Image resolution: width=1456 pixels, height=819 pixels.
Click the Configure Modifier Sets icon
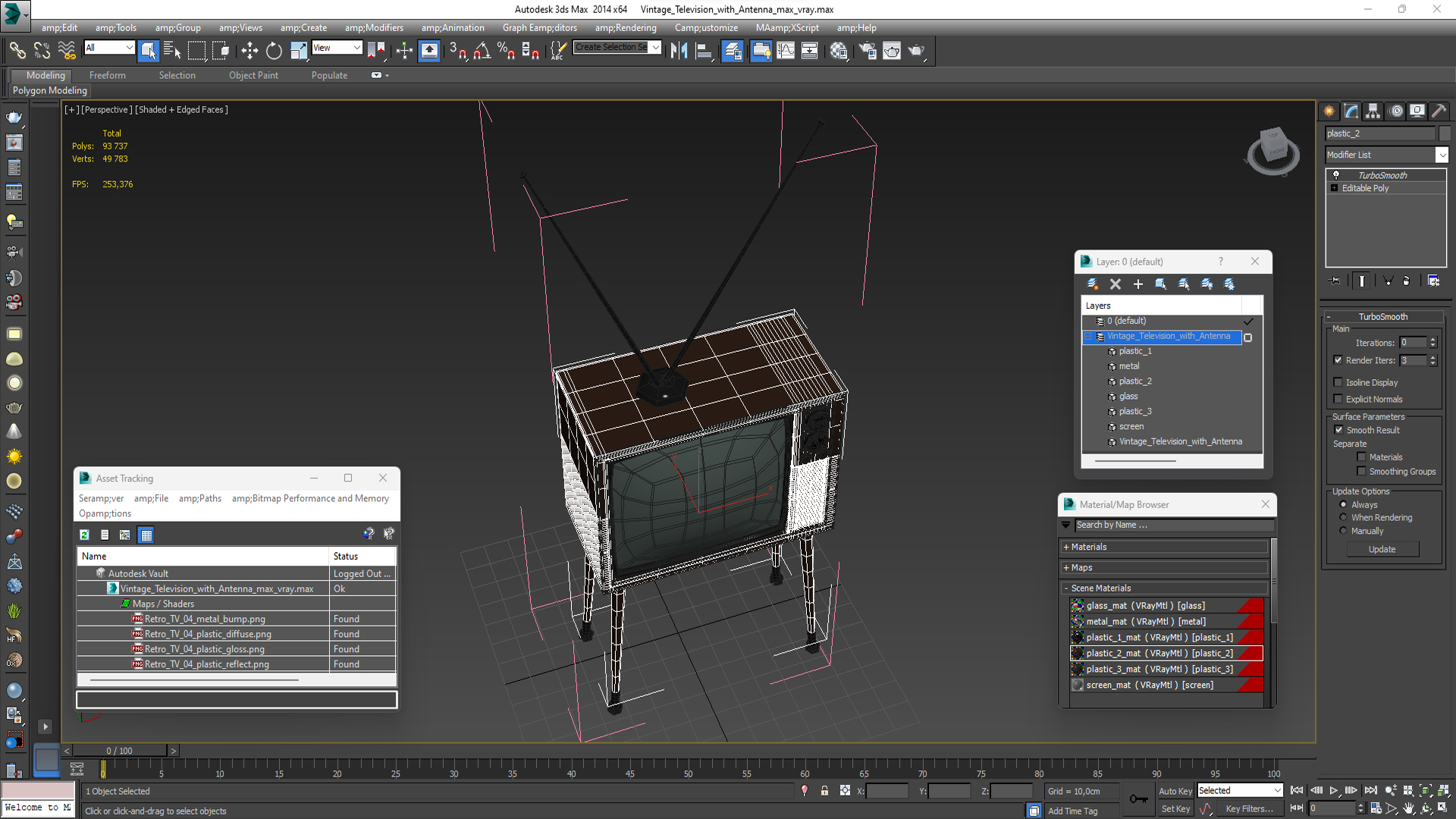coord(1433,281)
